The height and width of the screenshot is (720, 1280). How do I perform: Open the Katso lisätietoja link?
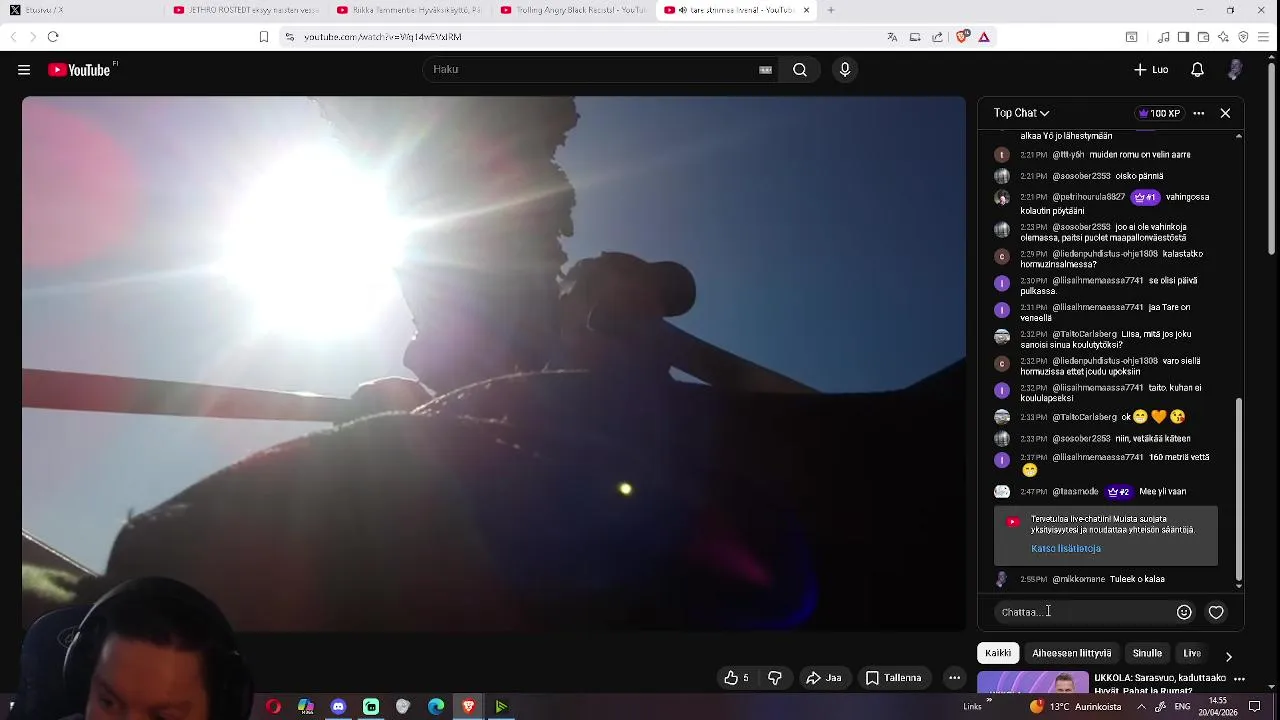tap(1066, 549)
